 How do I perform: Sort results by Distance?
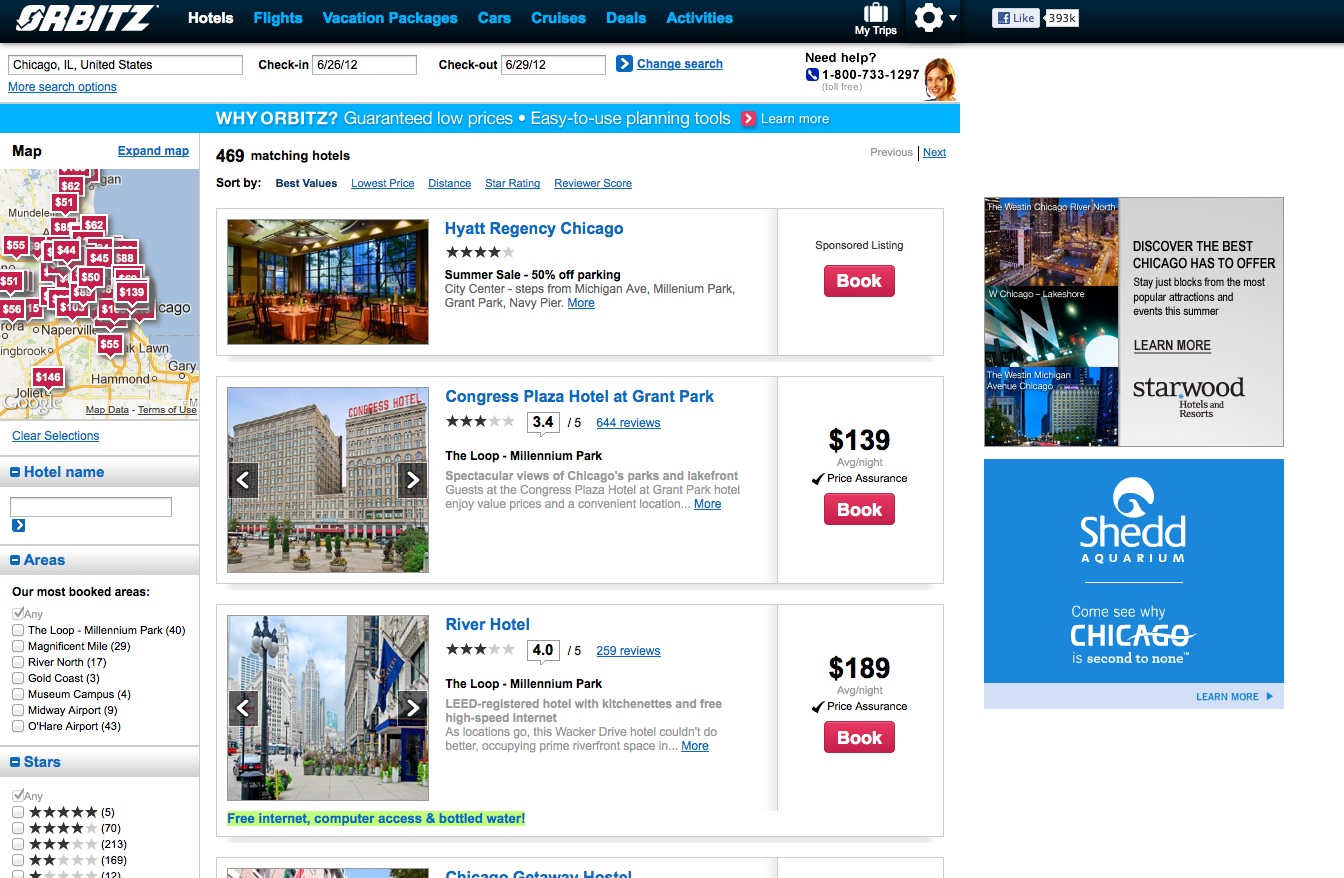449,183
